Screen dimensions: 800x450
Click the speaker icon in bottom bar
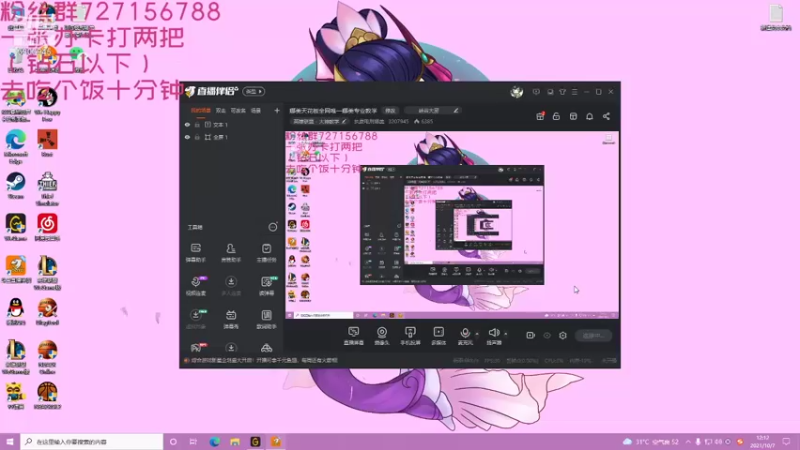tap(493, 333)
